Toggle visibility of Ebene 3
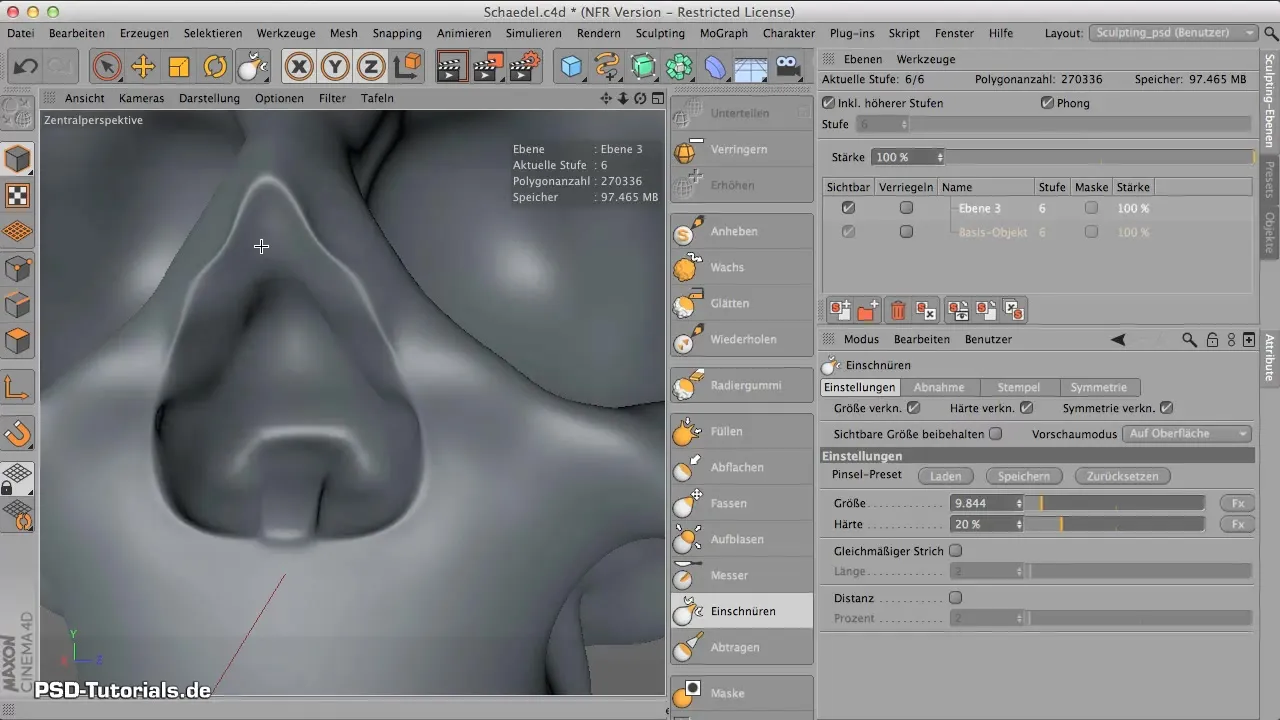 pyautogui.click(x=848, y=208)
